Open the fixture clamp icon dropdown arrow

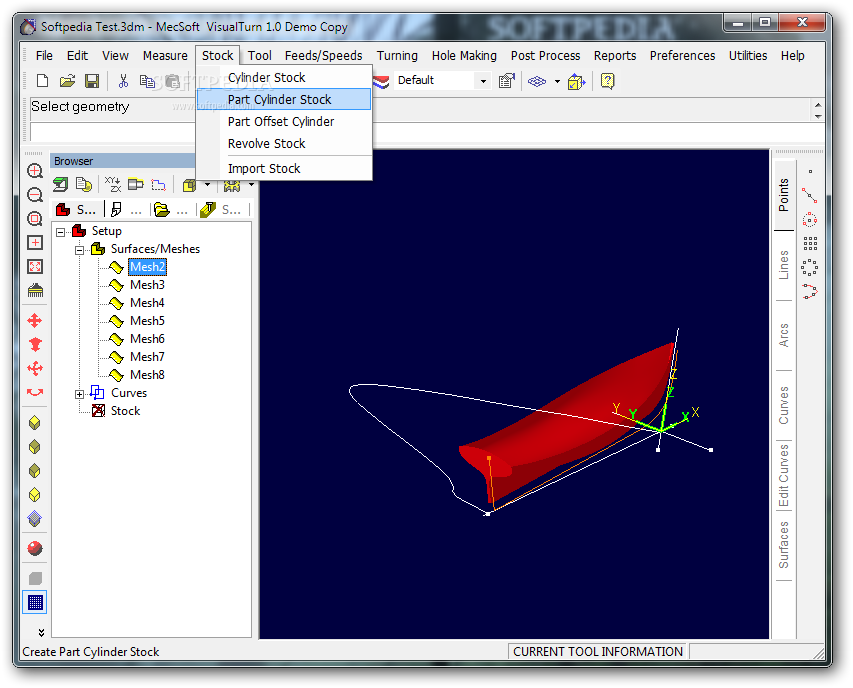[x=251, y=185]
